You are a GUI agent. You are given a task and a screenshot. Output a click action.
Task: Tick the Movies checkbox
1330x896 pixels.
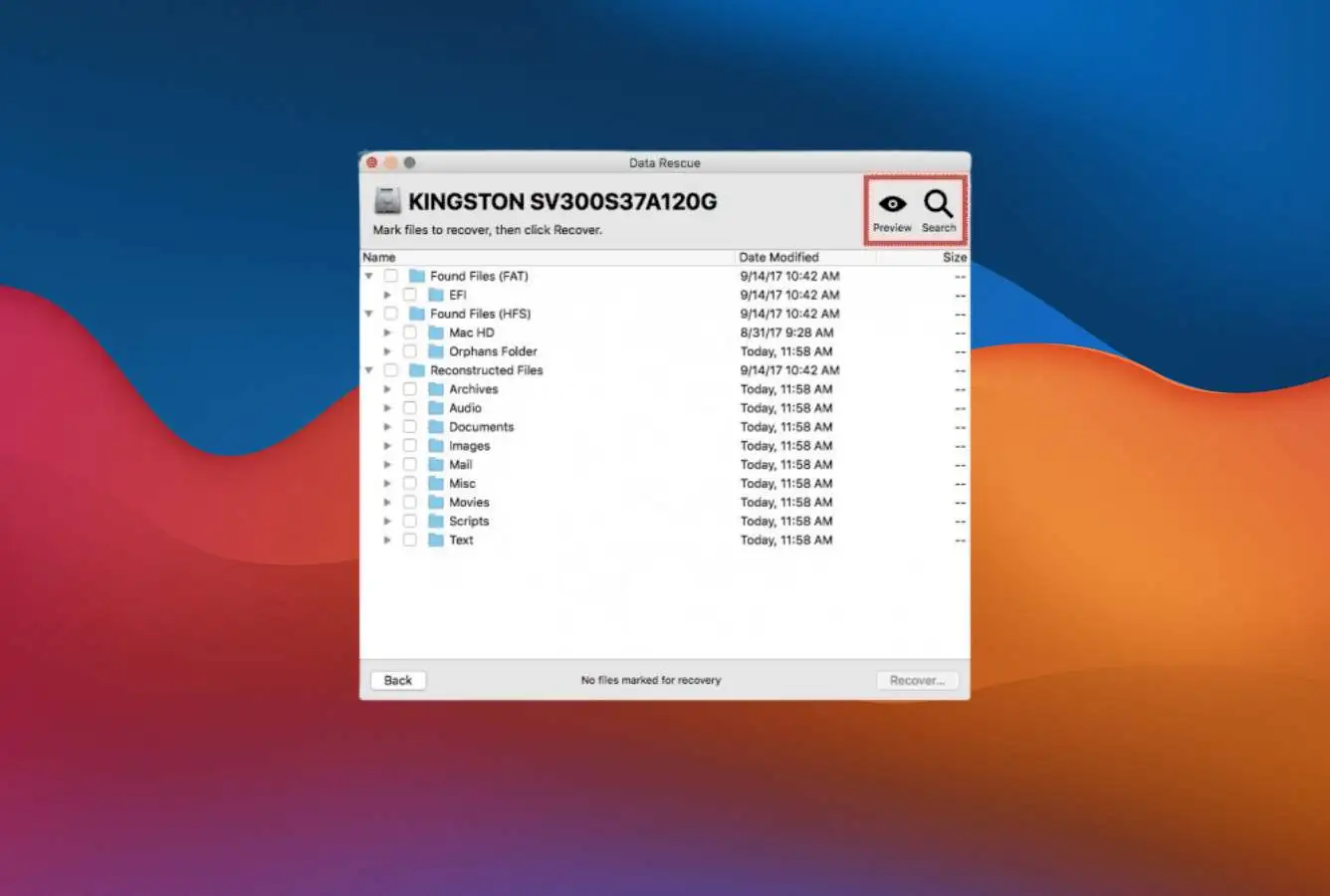410,503
